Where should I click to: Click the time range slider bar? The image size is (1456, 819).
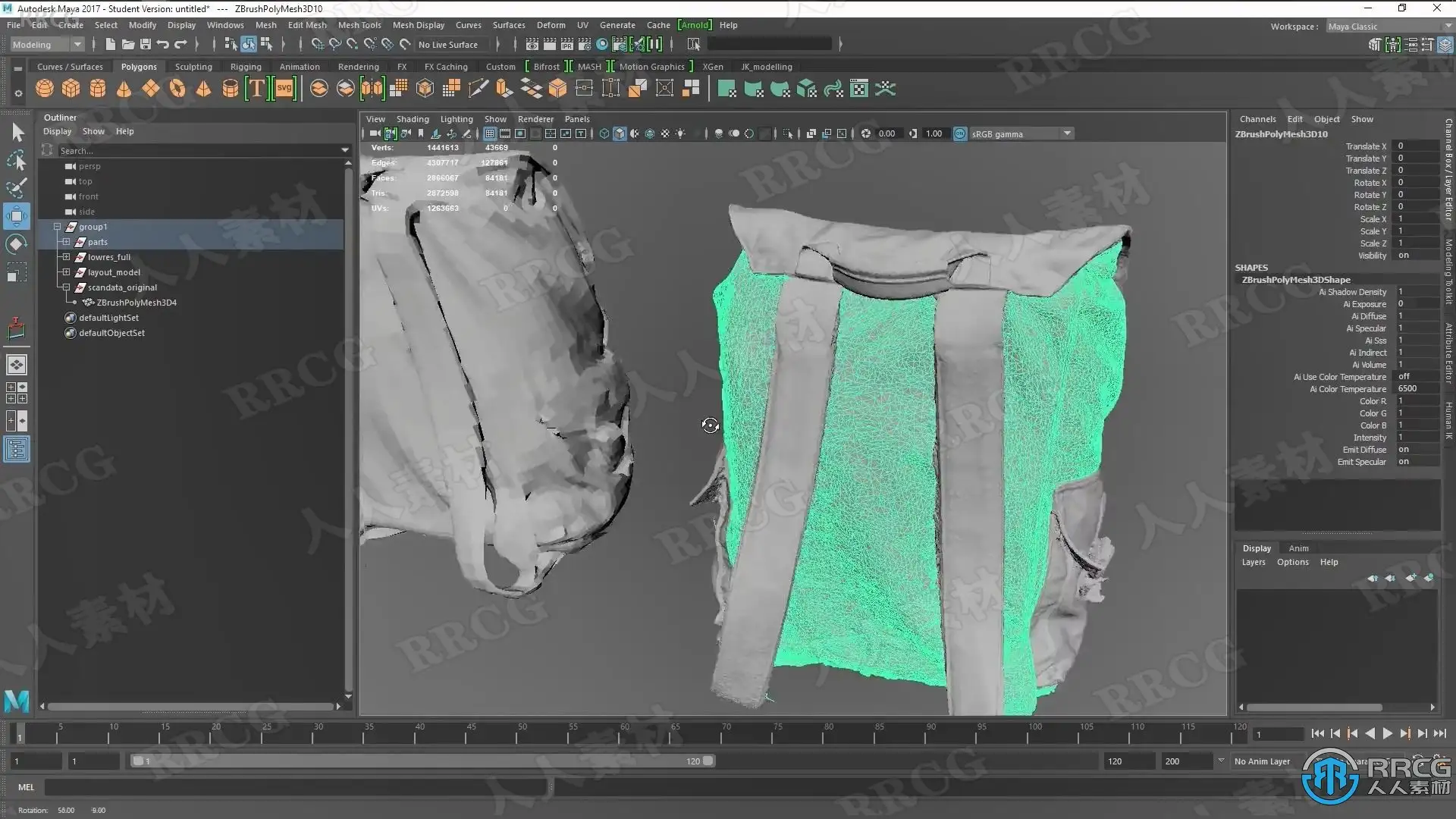(421, 761)
